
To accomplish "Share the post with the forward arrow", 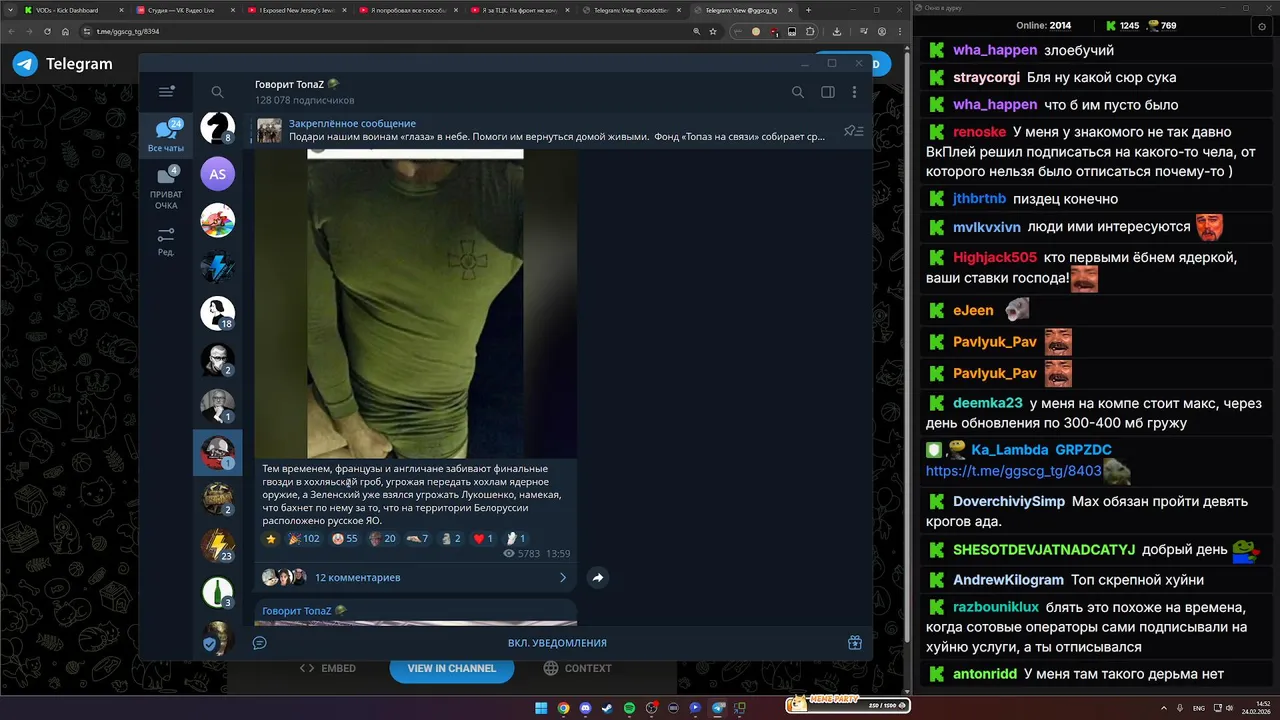I will 597,577.
